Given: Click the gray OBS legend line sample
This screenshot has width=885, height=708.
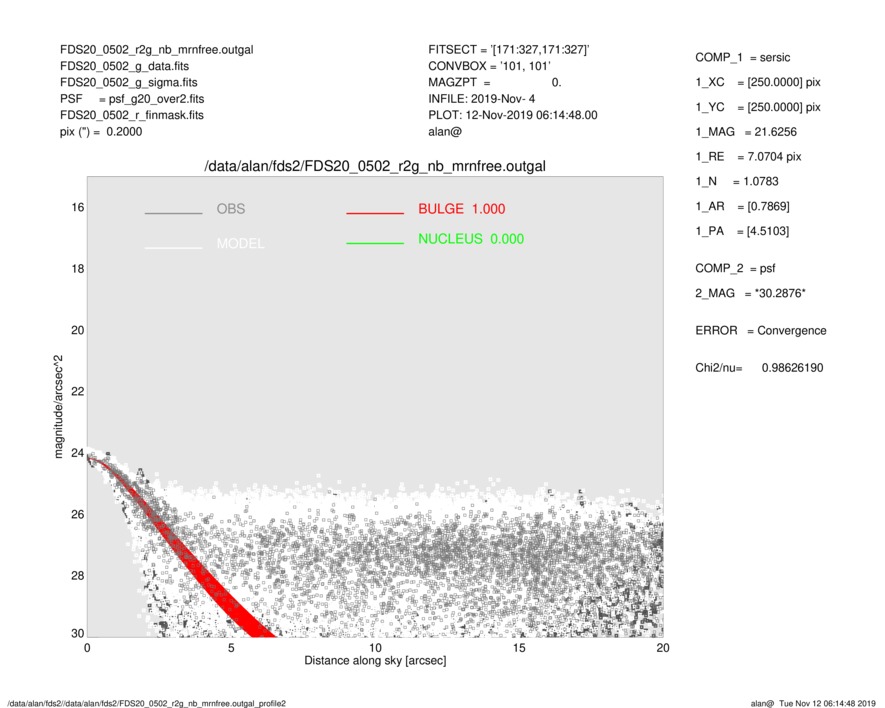Looking at the screenshot, I should tap(173, 213).
